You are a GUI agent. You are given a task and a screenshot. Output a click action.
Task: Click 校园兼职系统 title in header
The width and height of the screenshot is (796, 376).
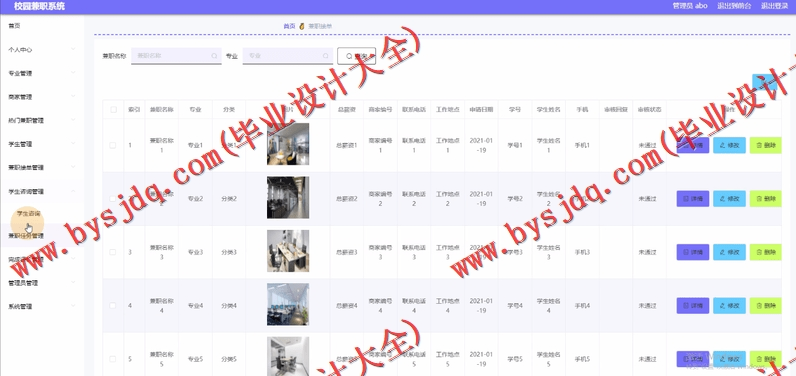coord(40,7)
